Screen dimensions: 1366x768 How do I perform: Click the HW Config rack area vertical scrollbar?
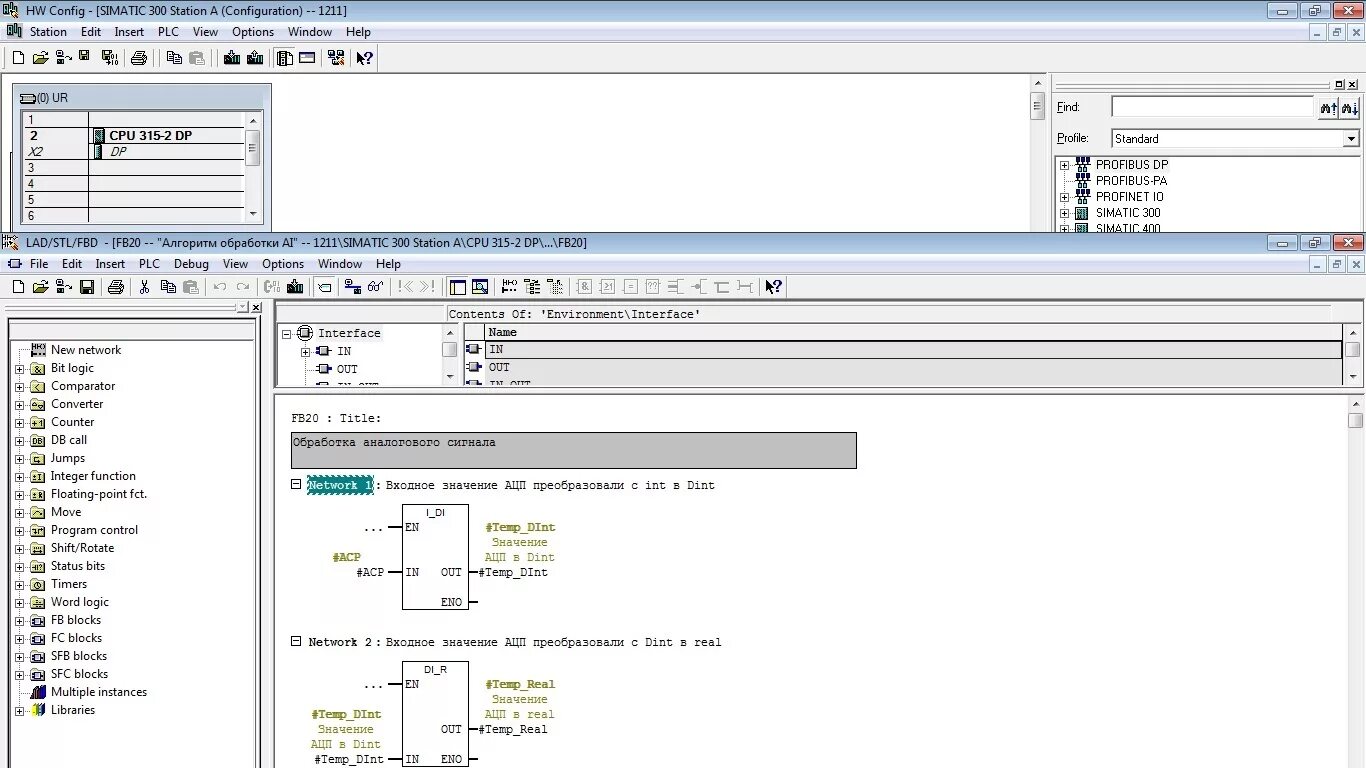point(1038,152)
